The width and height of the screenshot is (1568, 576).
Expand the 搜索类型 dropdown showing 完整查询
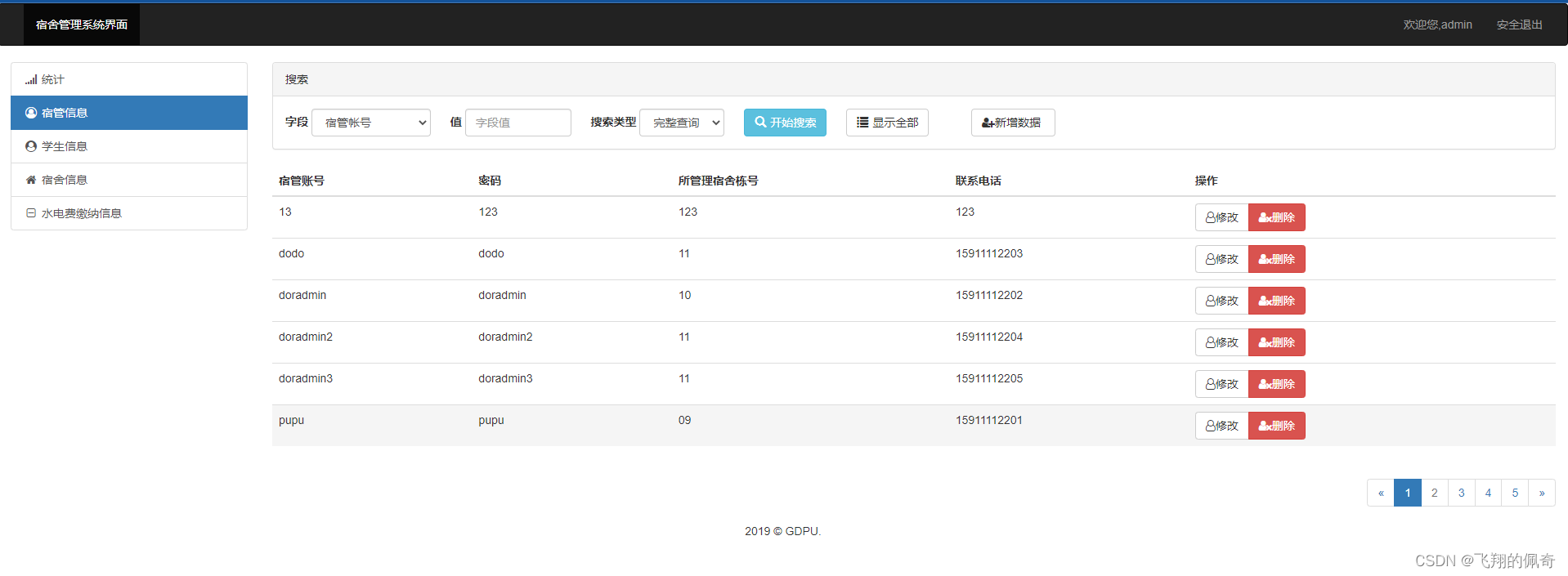click(x=682, y=123)
